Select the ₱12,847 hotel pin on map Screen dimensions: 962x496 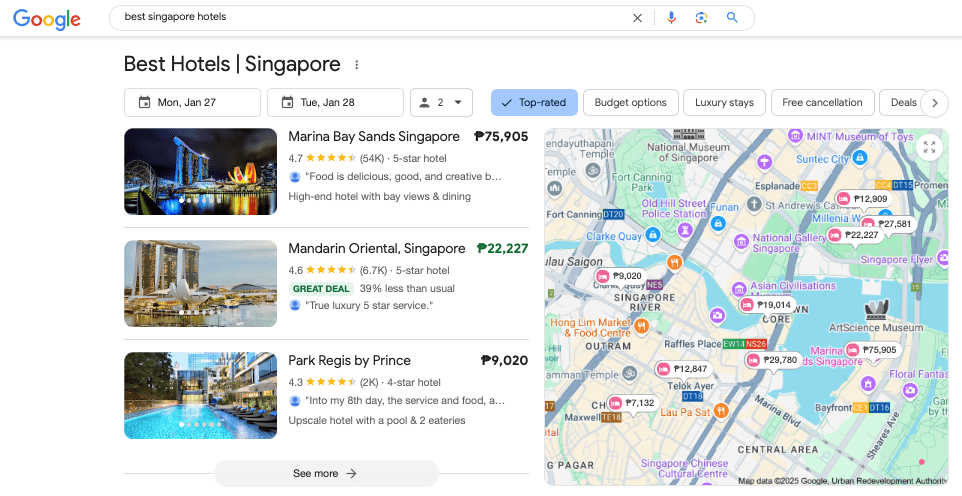coord(683,369)
